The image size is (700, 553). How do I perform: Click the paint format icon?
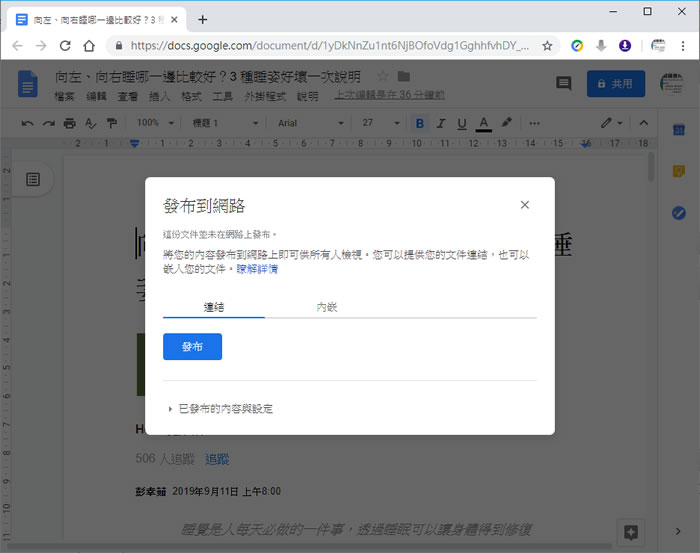[x=112, y=123]
